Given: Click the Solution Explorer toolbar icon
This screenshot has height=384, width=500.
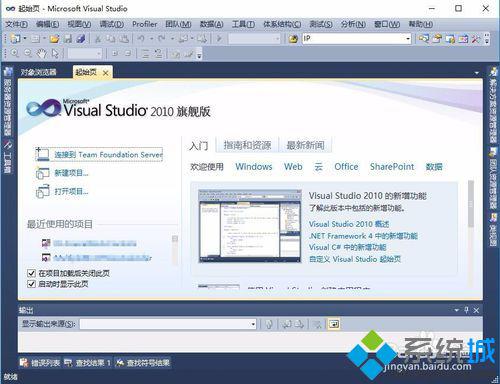Looking at the screenshot, I should coord(424,39).
